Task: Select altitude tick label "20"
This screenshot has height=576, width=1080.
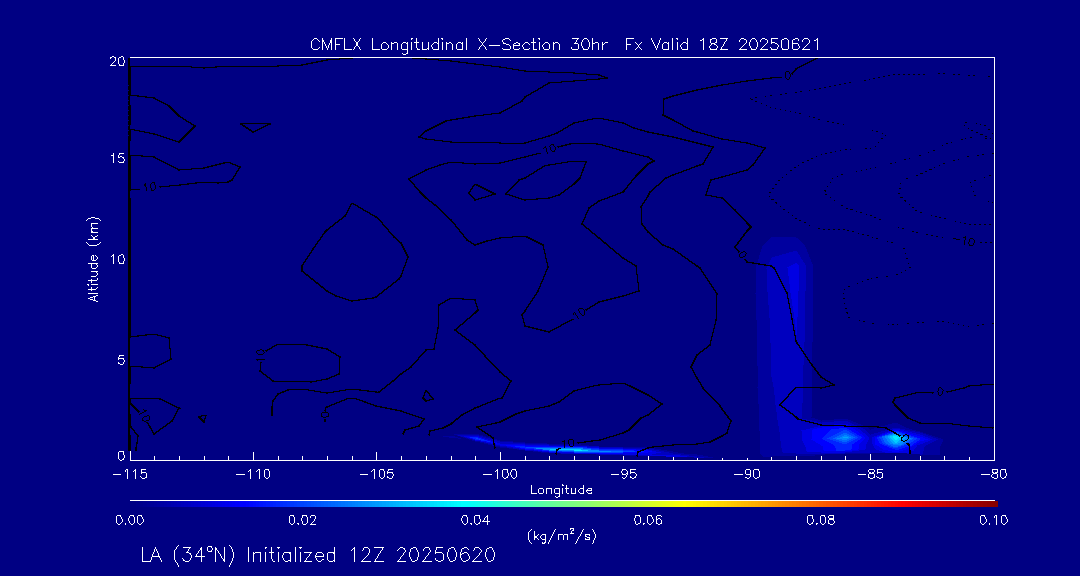Action: (117, 61)
